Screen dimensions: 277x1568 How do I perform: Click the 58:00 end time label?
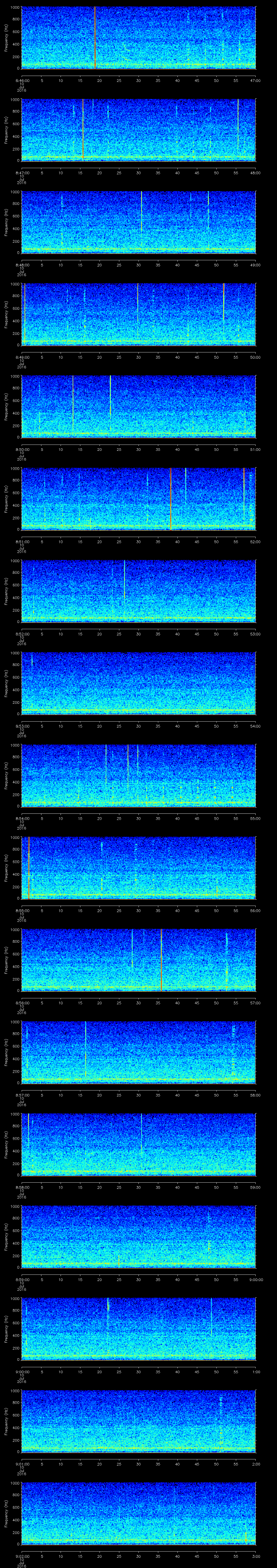[255, 1095]
